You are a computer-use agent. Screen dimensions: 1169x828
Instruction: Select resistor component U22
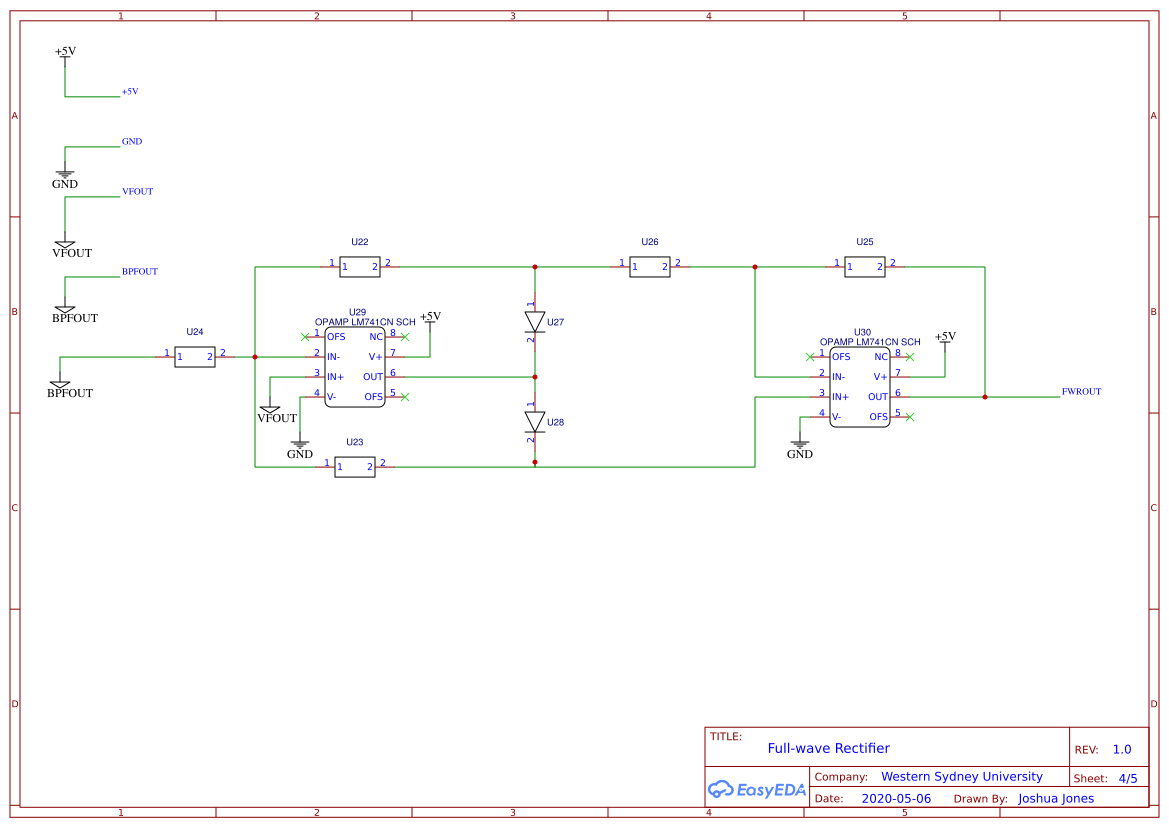pyautogui.click(x=359, y=267)
